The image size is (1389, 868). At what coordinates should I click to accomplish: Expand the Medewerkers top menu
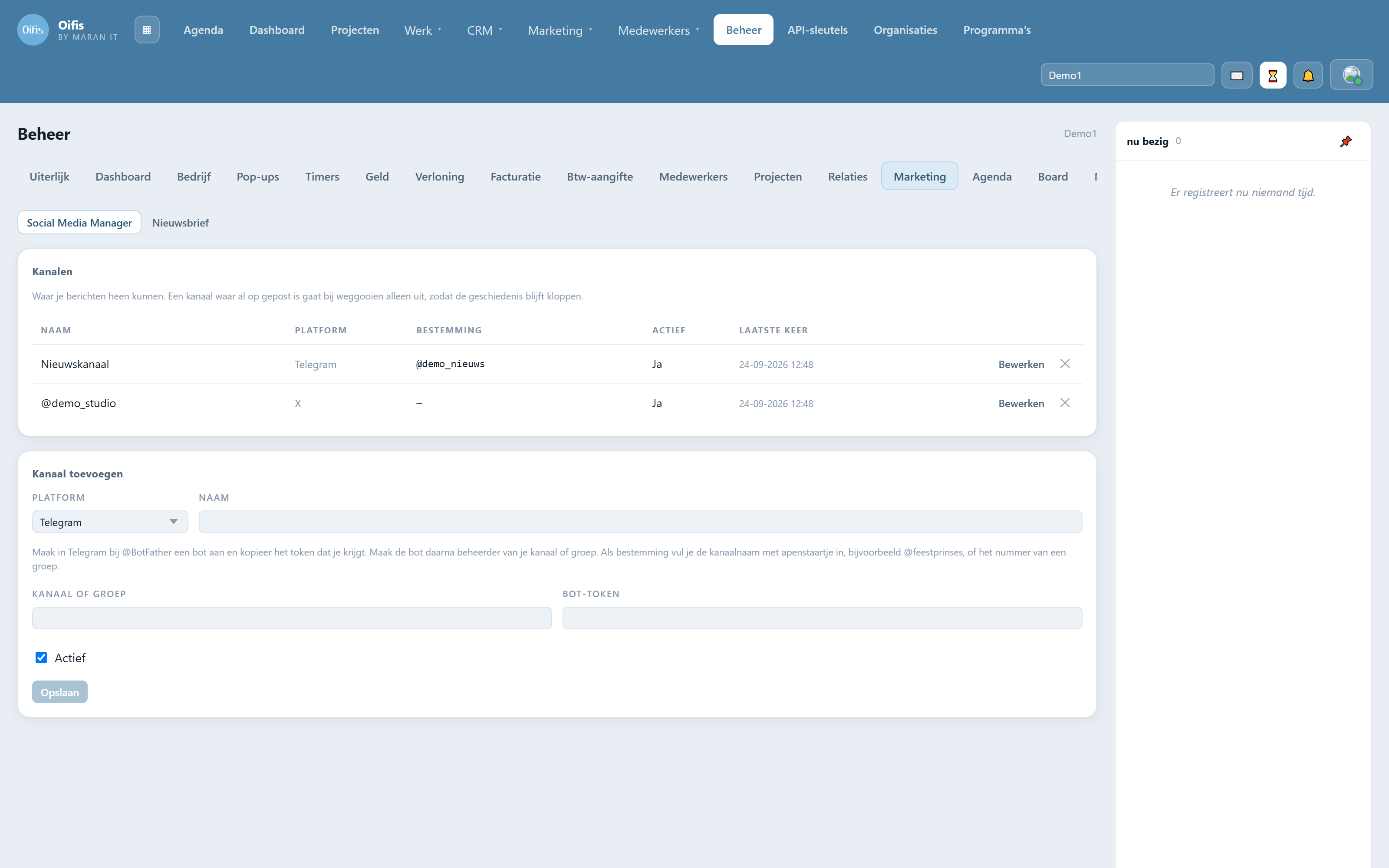(658, 30)
